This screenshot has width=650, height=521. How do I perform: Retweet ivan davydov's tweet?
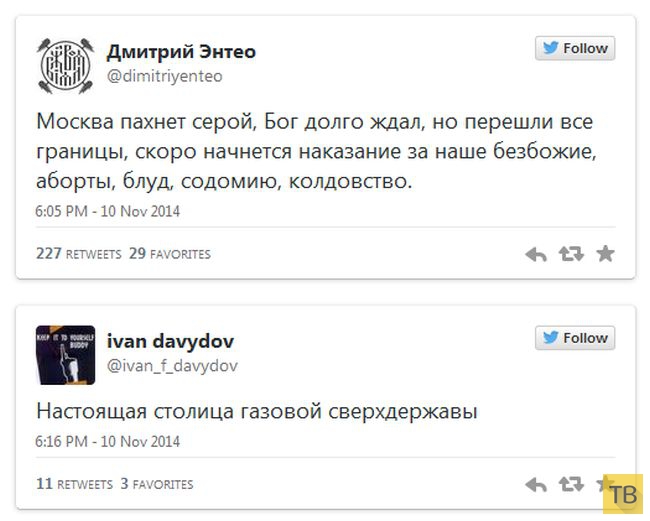point(570,485)
